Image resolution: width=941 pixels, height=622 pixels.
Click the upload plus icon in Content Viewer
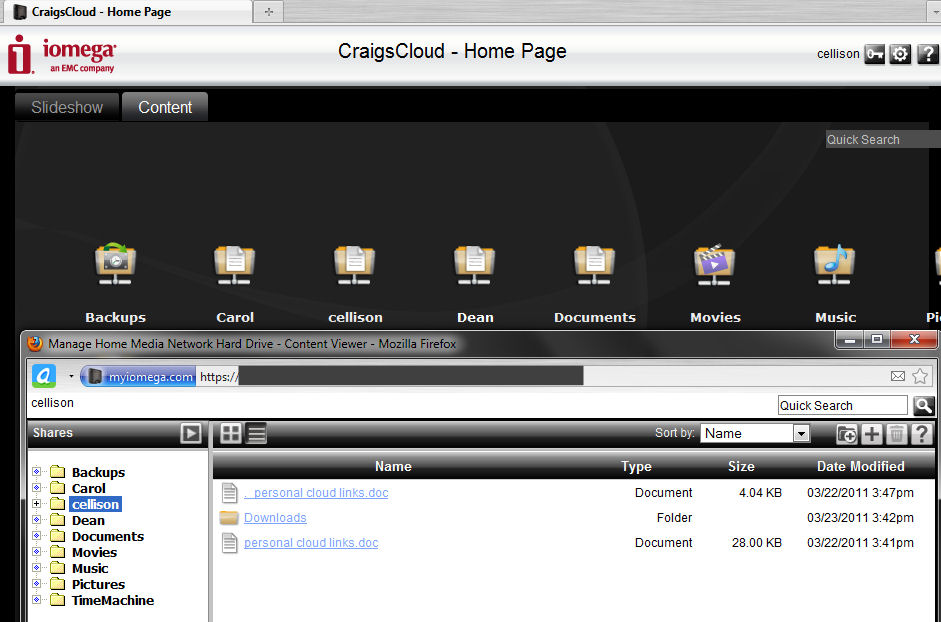pos(872,433)
